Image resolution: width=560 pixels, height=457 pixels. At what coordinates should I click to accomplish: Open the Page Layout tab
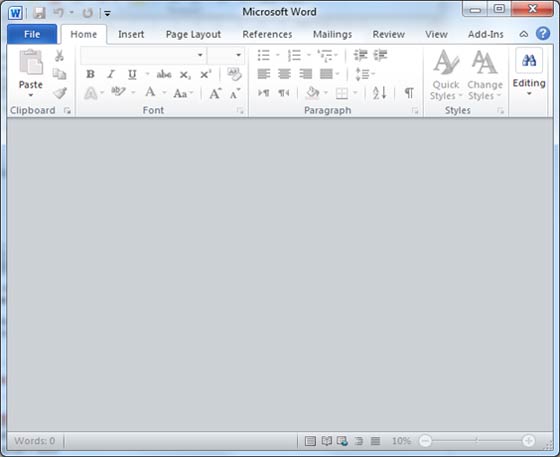point(193,34)
